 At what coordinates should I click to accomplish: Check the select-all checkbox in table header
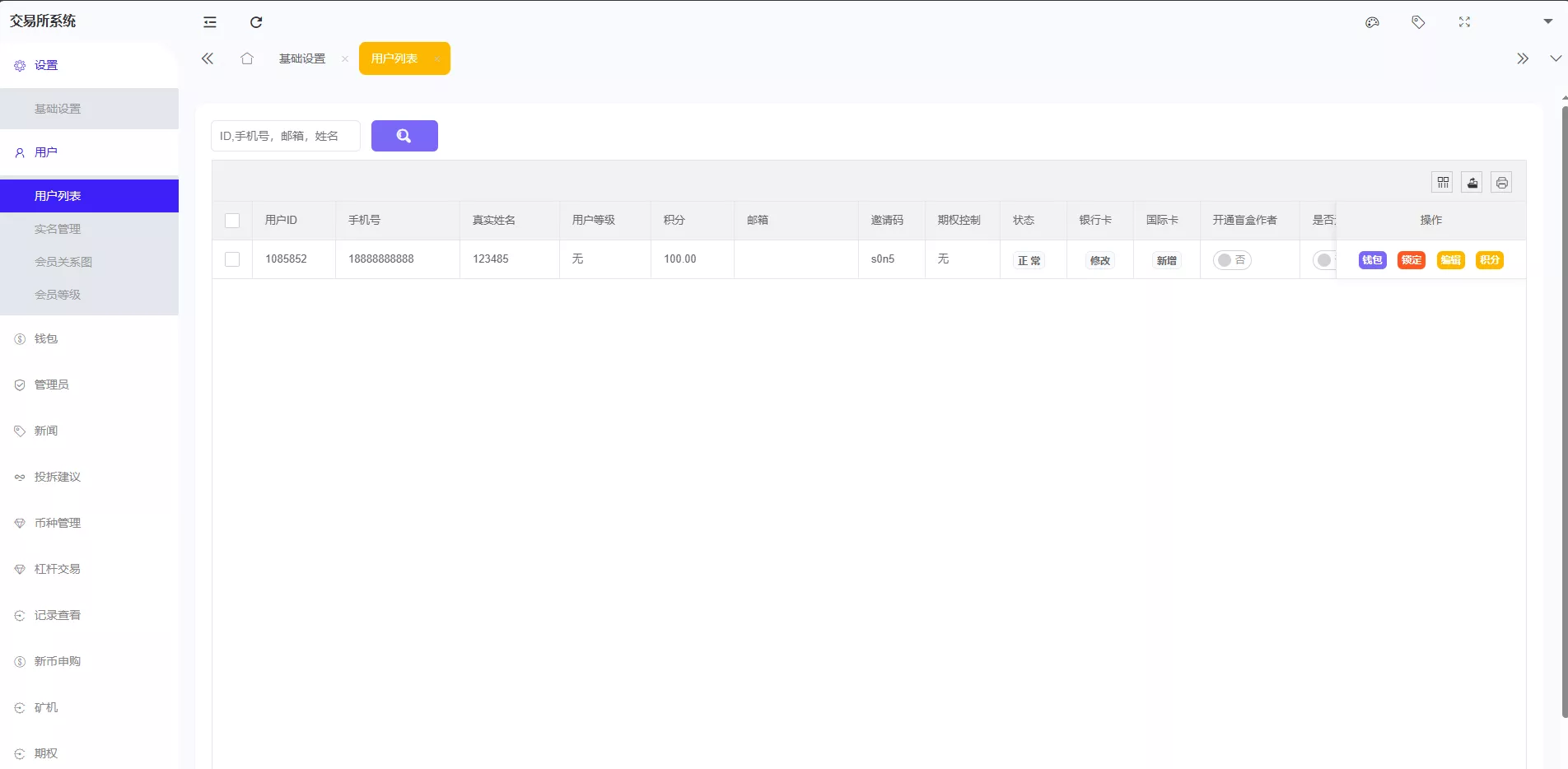click(x=232, y=221)
